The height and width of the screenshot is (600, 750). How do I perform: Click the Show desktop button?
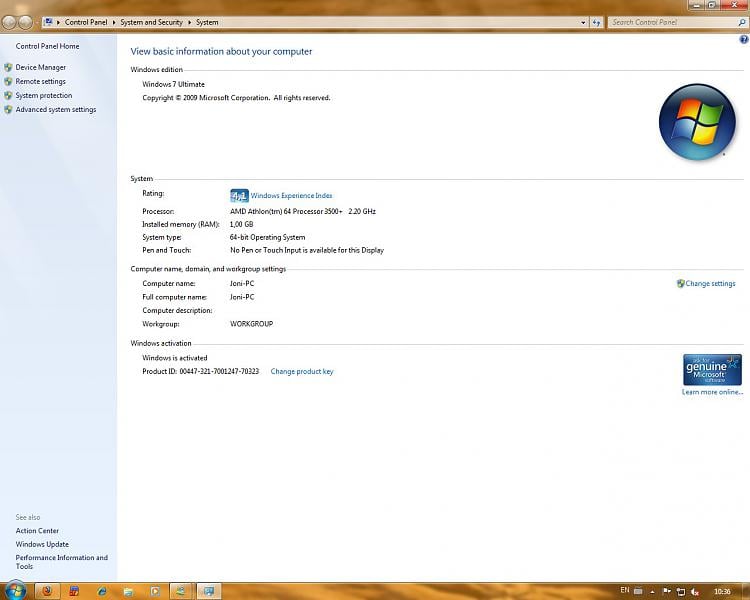tap(746, 592)
